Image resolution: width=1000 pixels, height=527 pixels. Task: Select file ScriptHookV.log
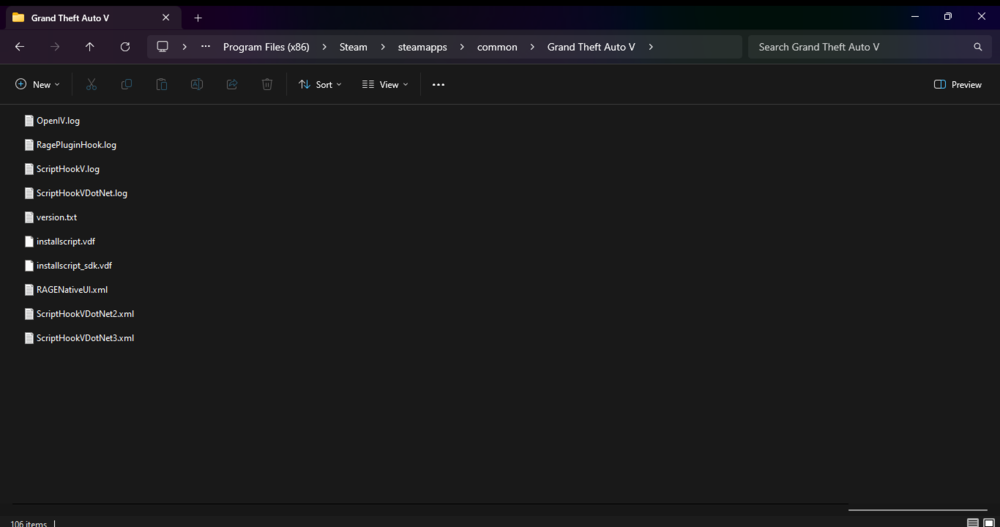point(62,169)
